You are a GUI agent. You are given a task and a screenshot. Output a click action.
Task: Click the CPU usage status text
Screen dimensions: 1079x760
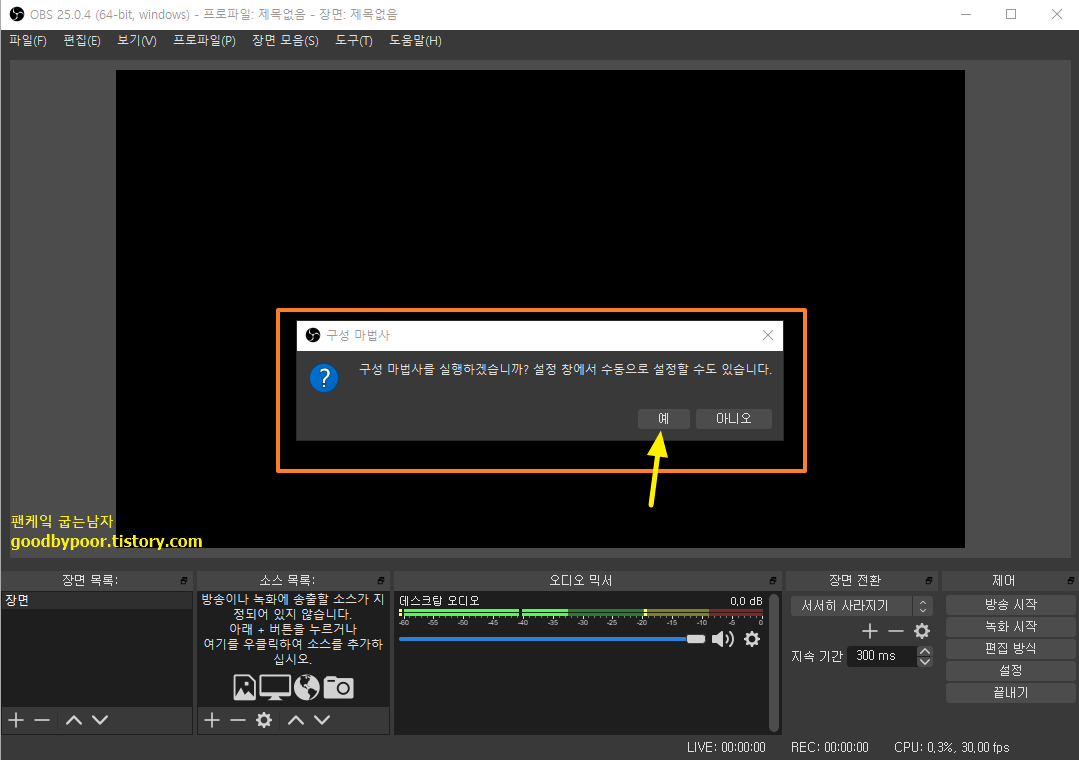951,748
